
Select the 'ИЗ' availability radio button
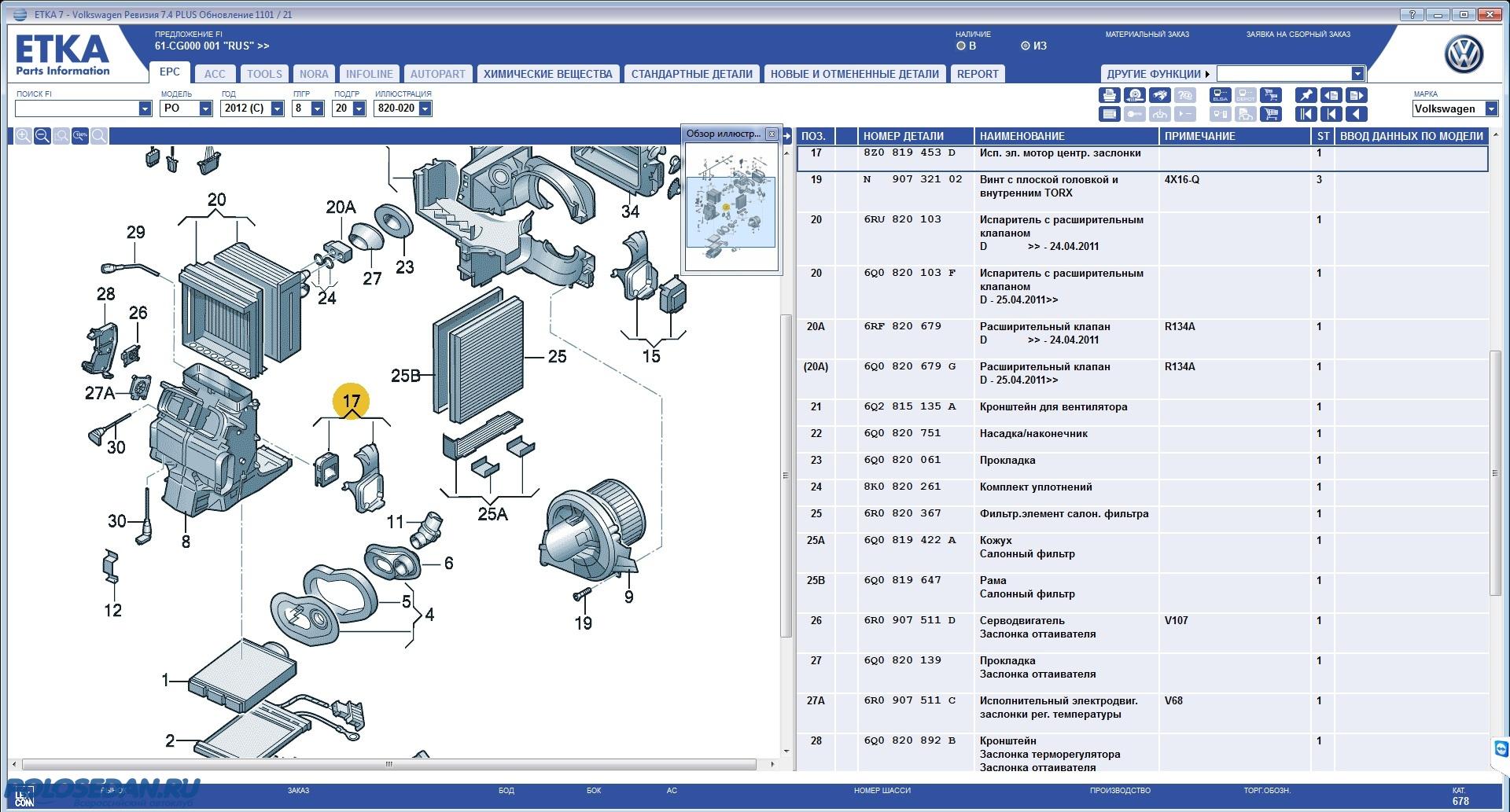[x=1025, y=46]
